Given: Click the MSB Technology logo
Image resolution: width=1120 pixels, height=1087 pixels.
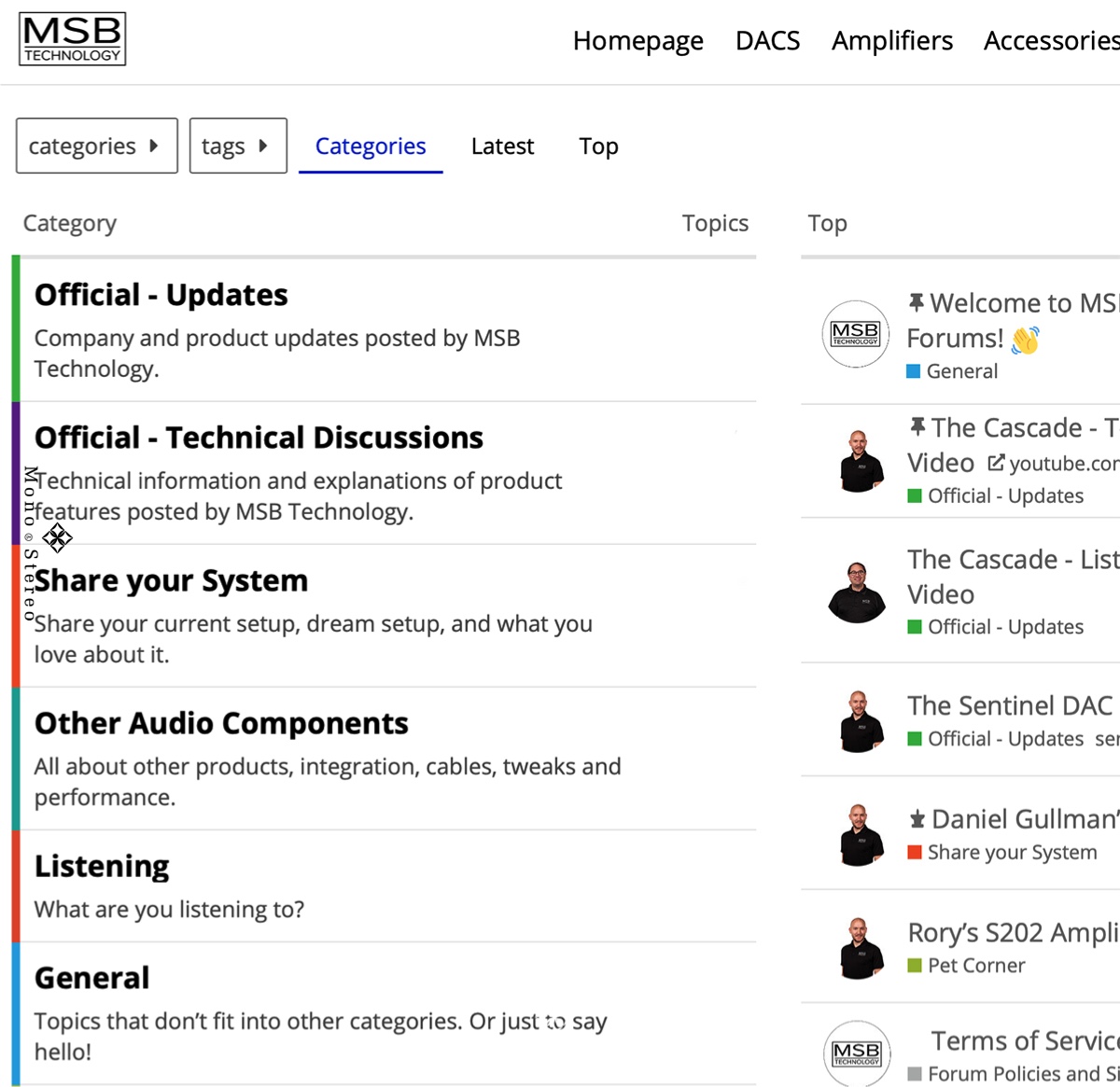Looking at the screenshot, I should (x=73, y=39).
